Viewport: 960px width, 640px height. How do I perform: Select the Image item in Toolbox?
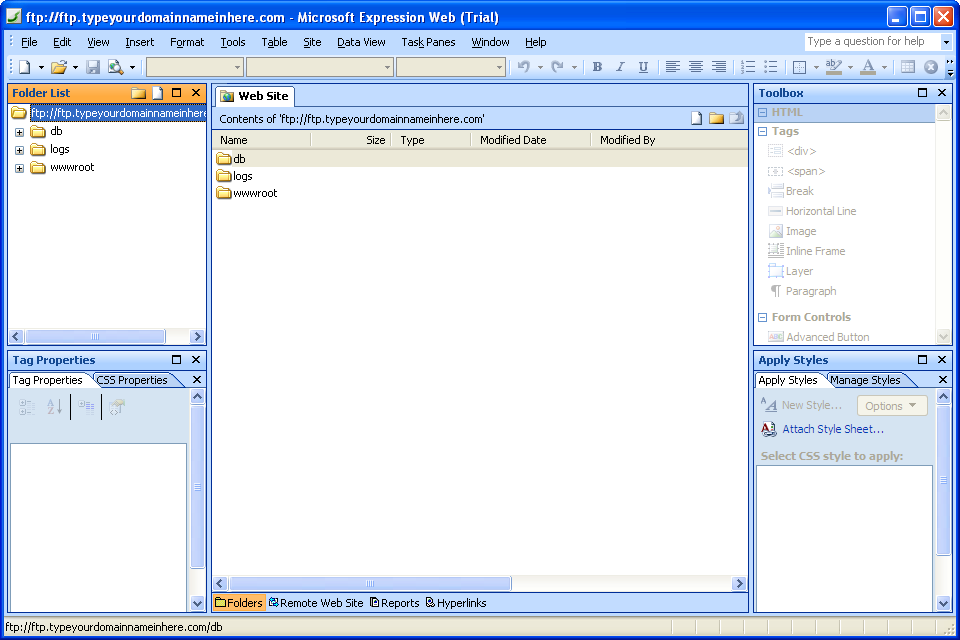click(792, 231)
